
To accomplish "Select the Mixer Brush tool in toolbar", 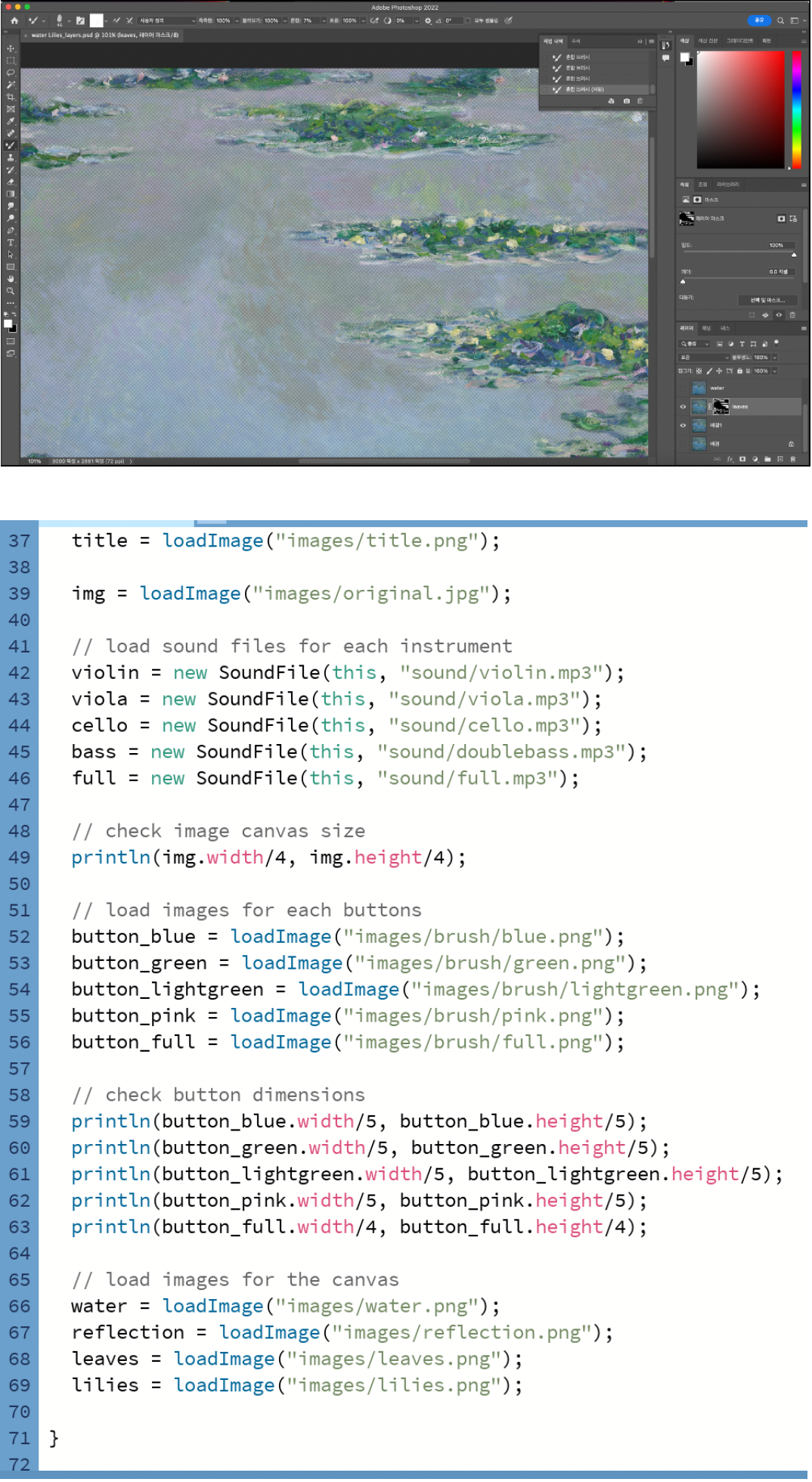I will coord(11,145).
